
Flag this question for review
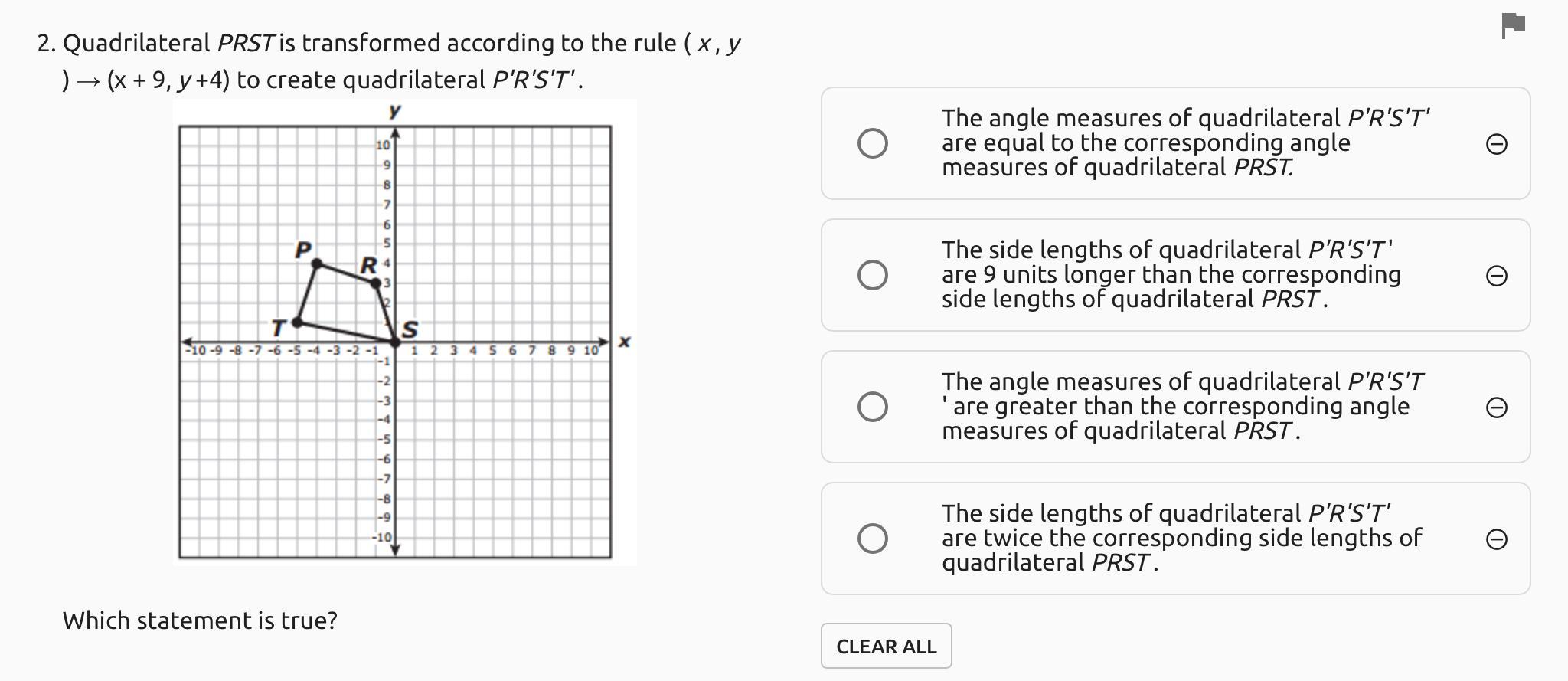pyautogui.click(x=1513, y=25)
